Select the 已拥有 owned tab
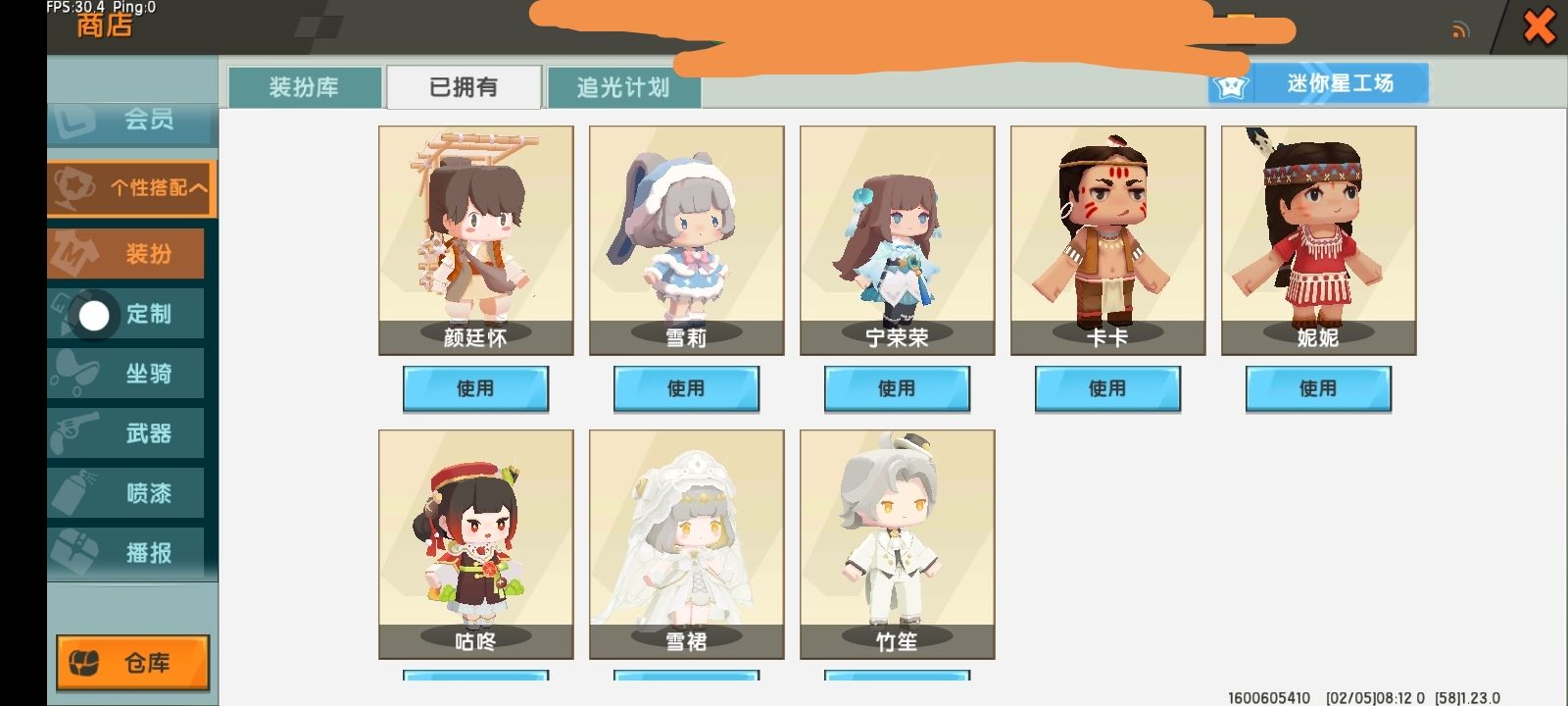This screenshot has width=1568, height=706. point(465,87)
